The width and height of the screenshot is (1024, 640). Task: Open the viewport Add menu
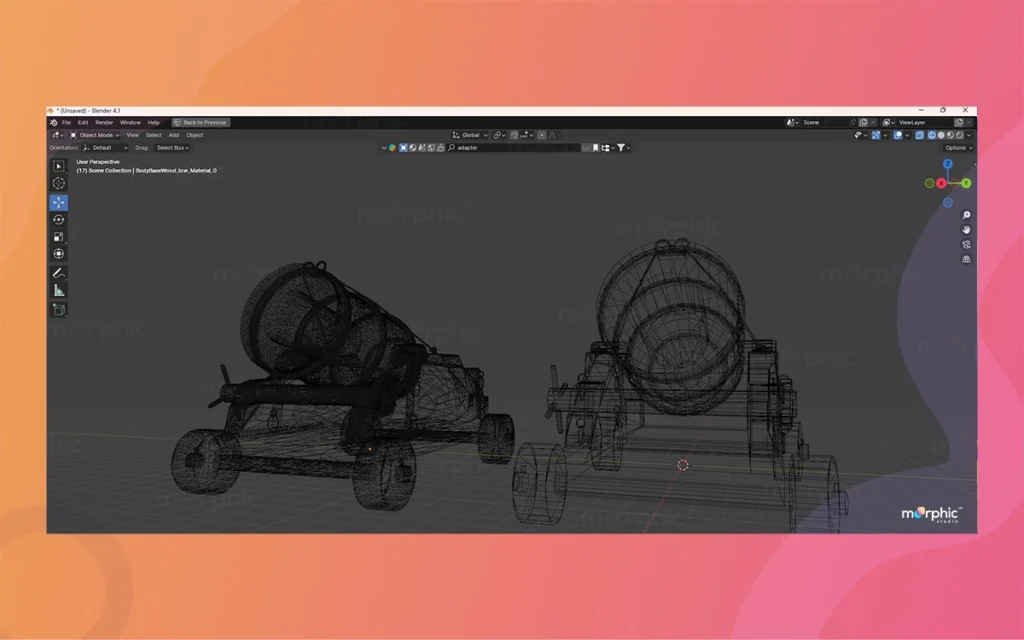174,135
